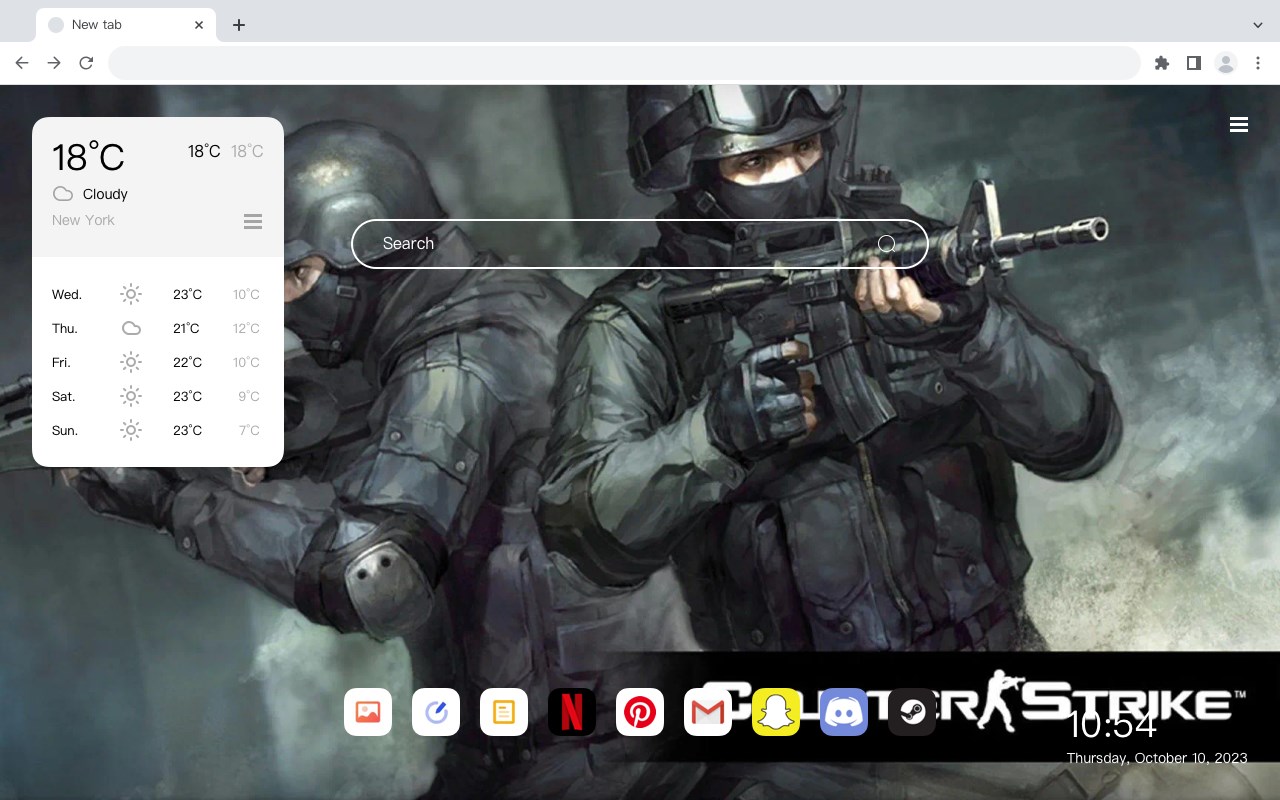
Task: Go forward using the browser forward arrow
Action: click(x=54, y=63)
